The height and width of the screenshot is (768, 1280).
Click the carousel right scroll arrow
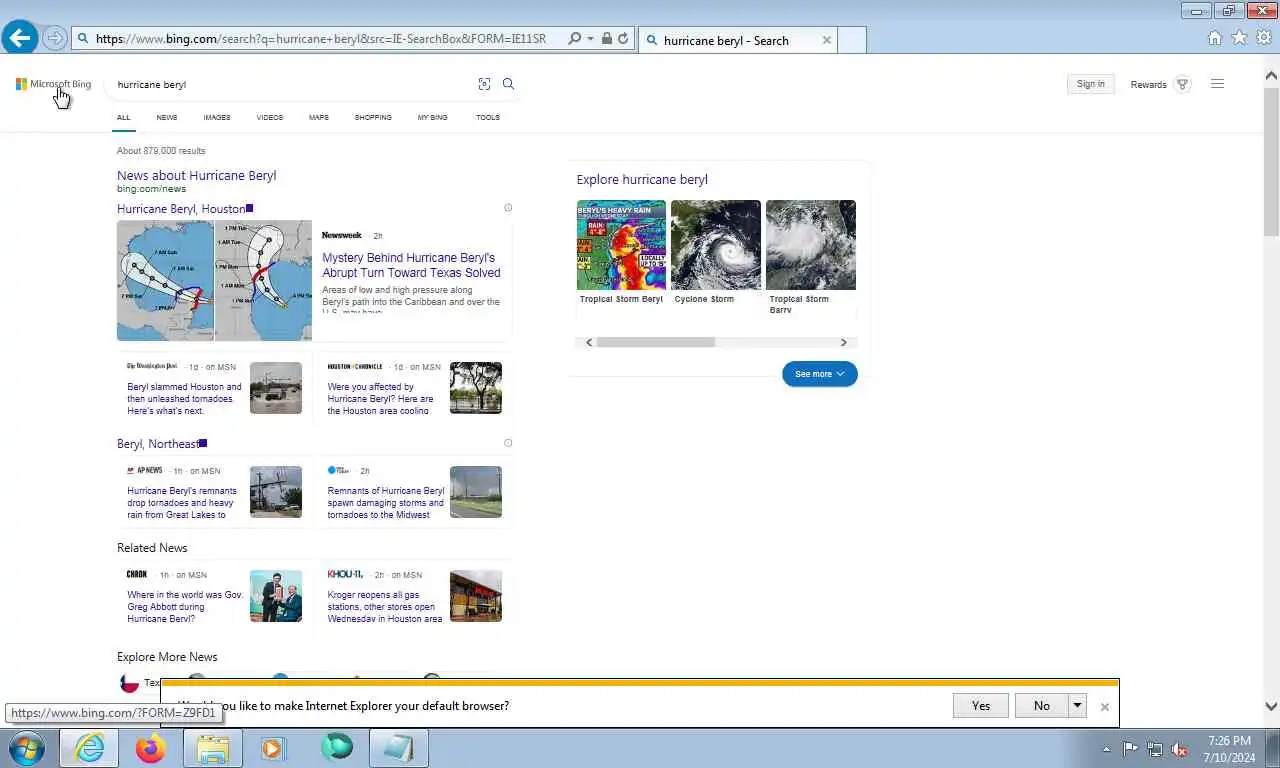click(844, 342)
